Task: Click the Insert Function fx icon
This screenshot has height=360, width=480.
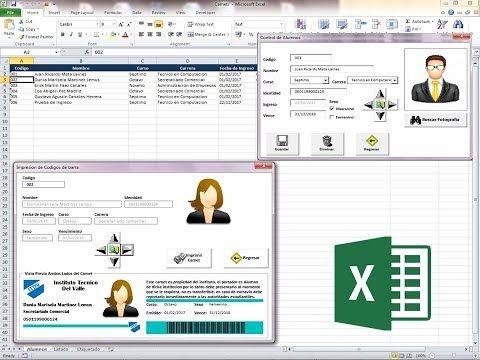Action: coord(87,52)
